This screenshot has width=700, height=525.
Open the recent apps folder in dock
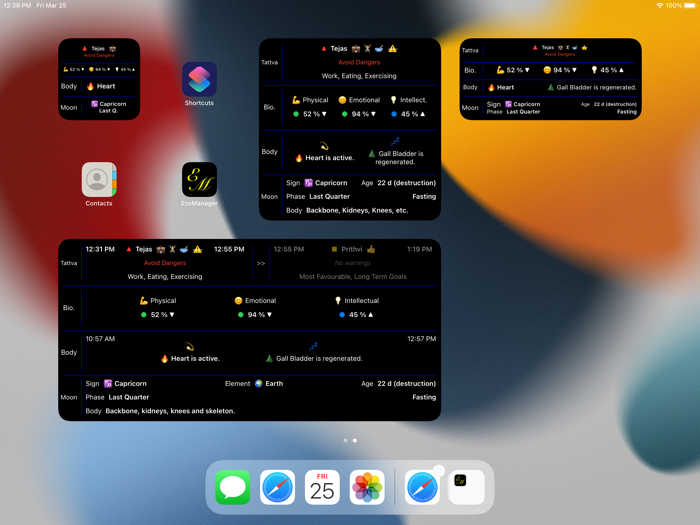pos(467,487)
